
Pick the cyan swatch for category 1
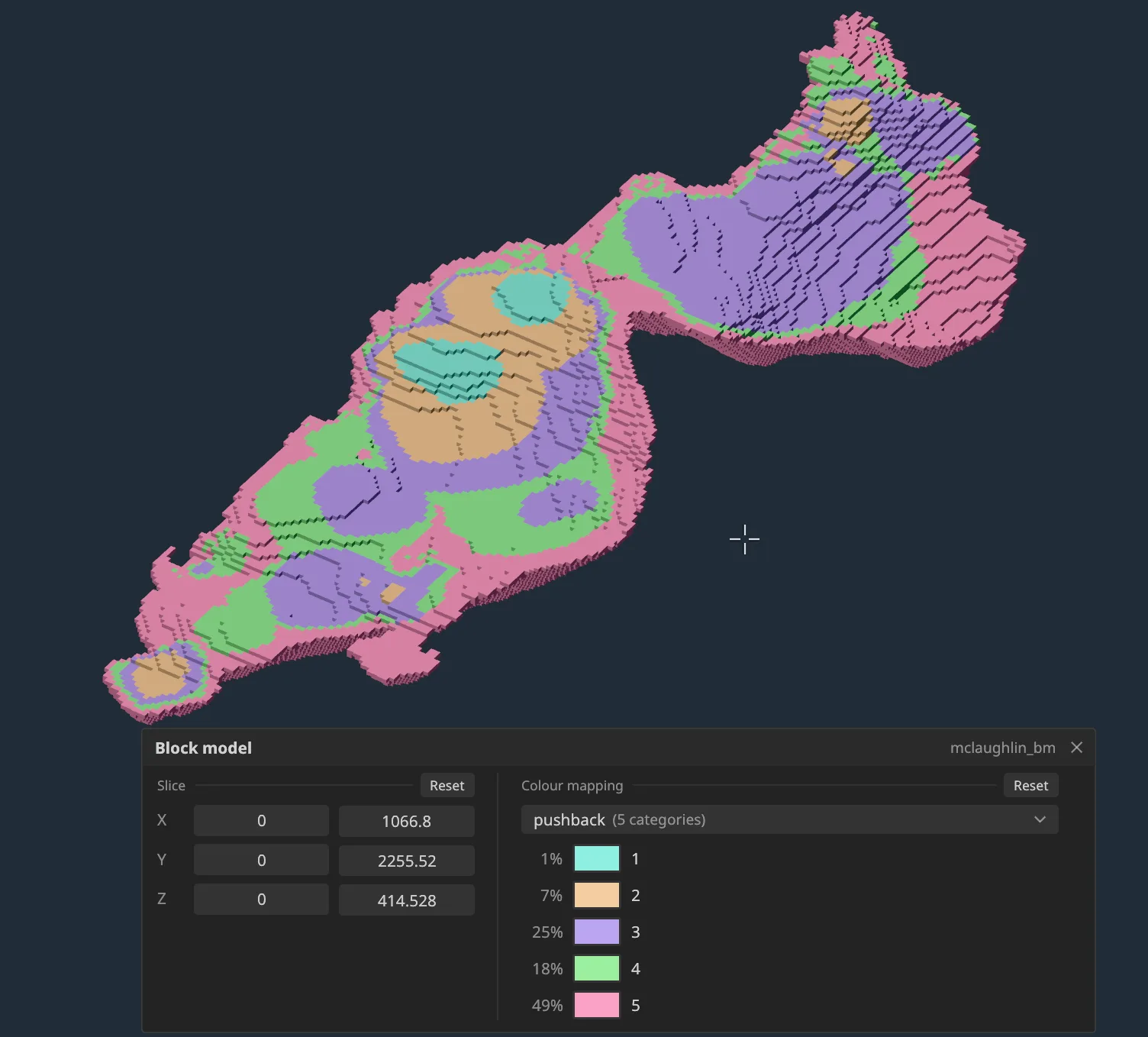596,858
